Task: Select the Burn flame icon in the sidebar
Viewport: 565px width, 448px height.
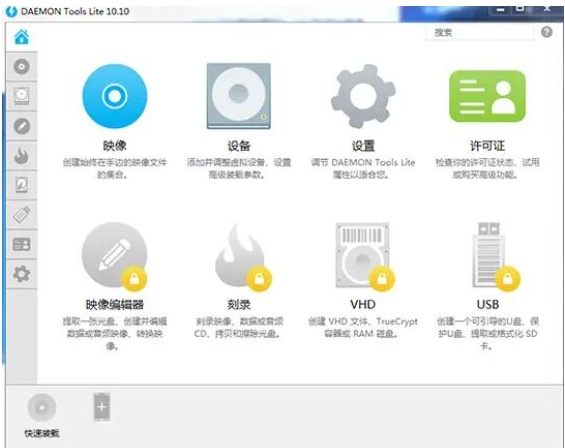Action: pos(22,156)
